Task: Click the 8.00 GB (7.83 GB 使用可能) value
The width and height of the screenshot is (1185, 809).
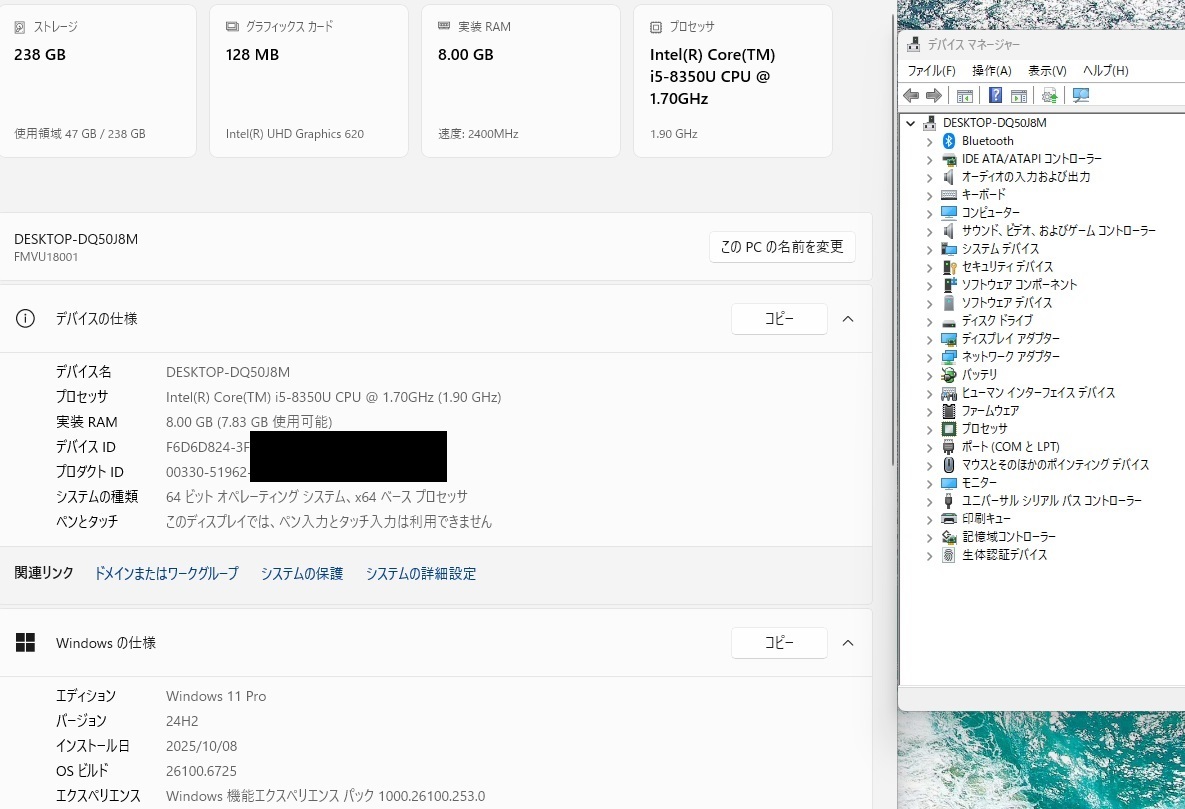Action: [x=249, y=422]
